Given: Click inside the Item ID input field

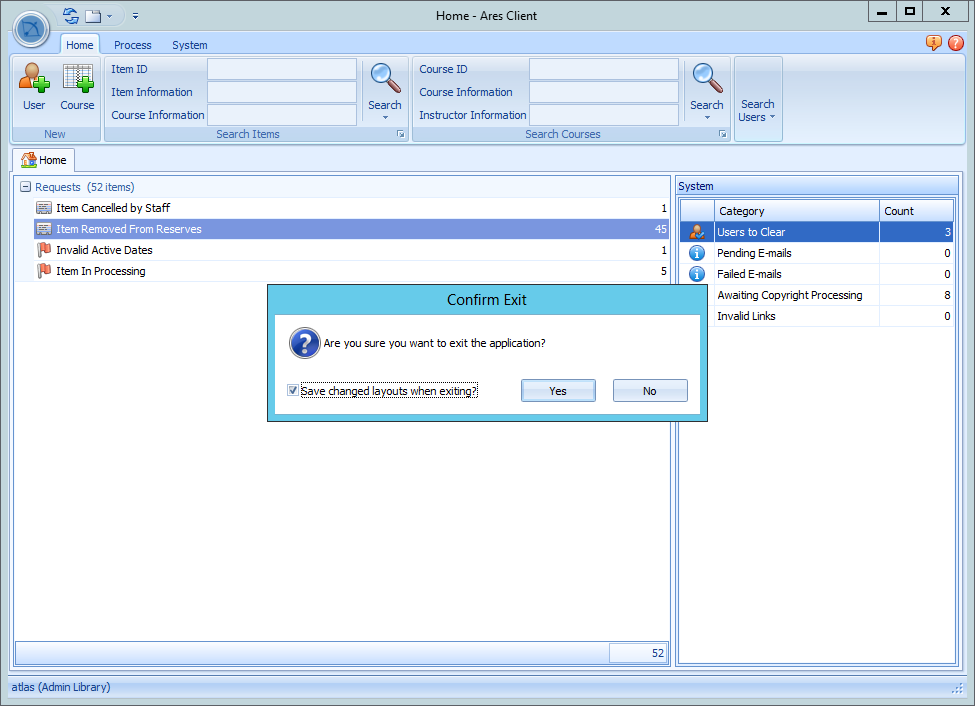Looking at the screenshot, I should coord(281,69).
